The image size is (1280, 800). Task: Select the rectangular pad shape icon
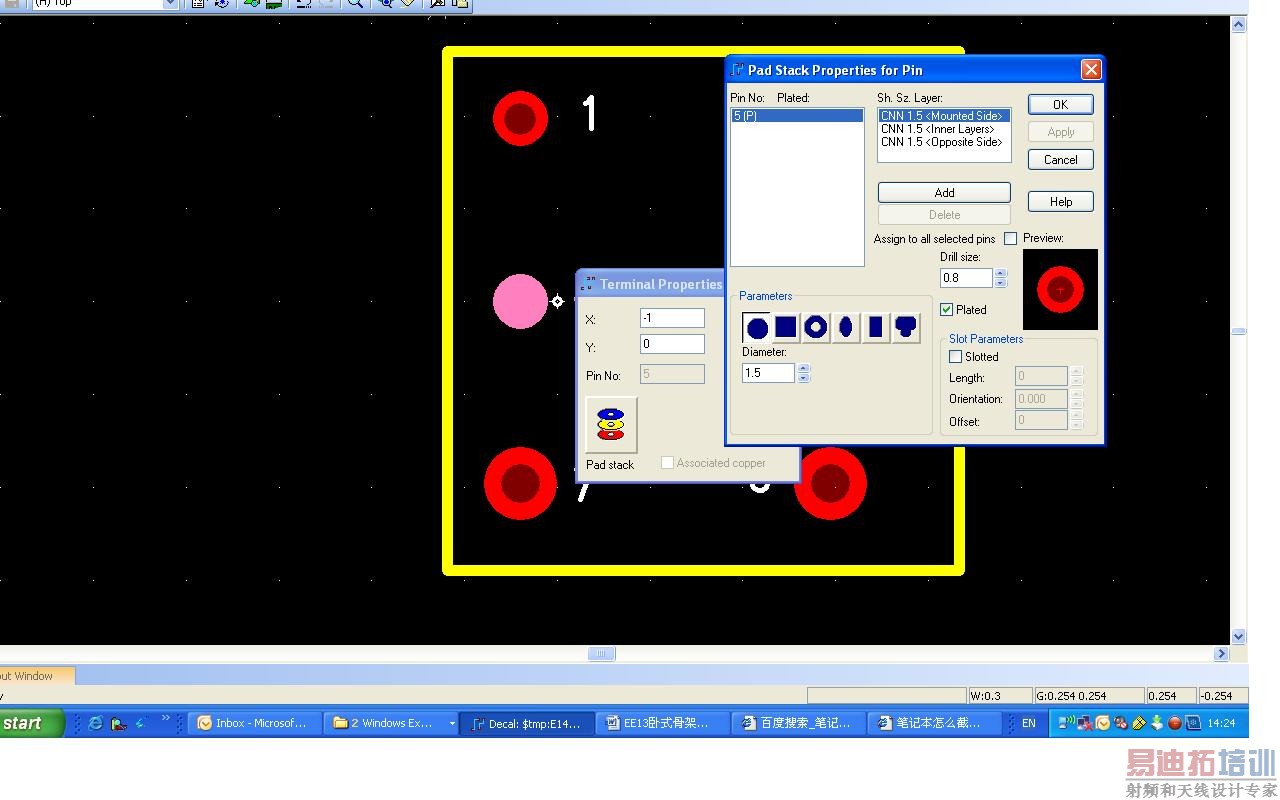click(x=876, y=327)
